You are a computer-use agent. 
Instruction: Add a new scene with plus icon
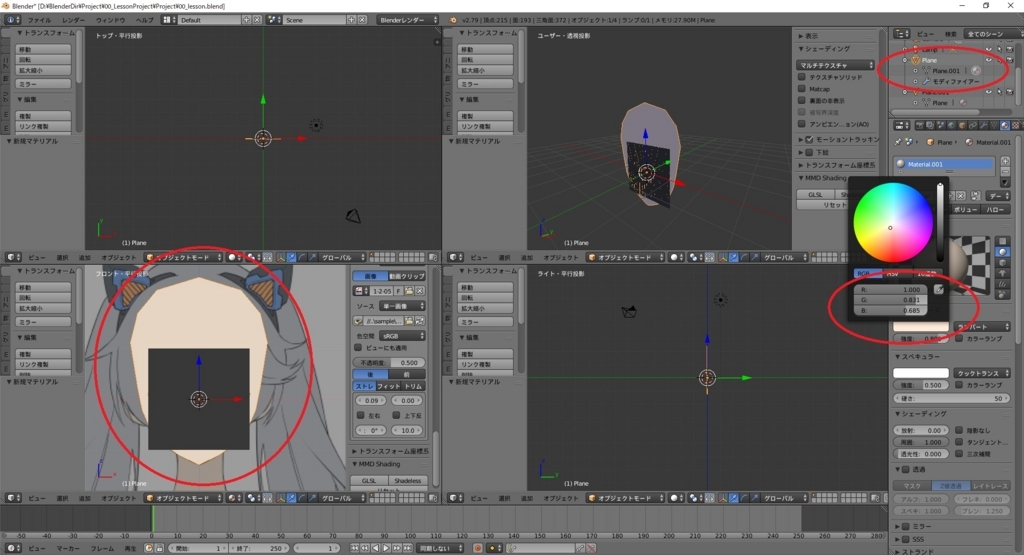[352, 20]
